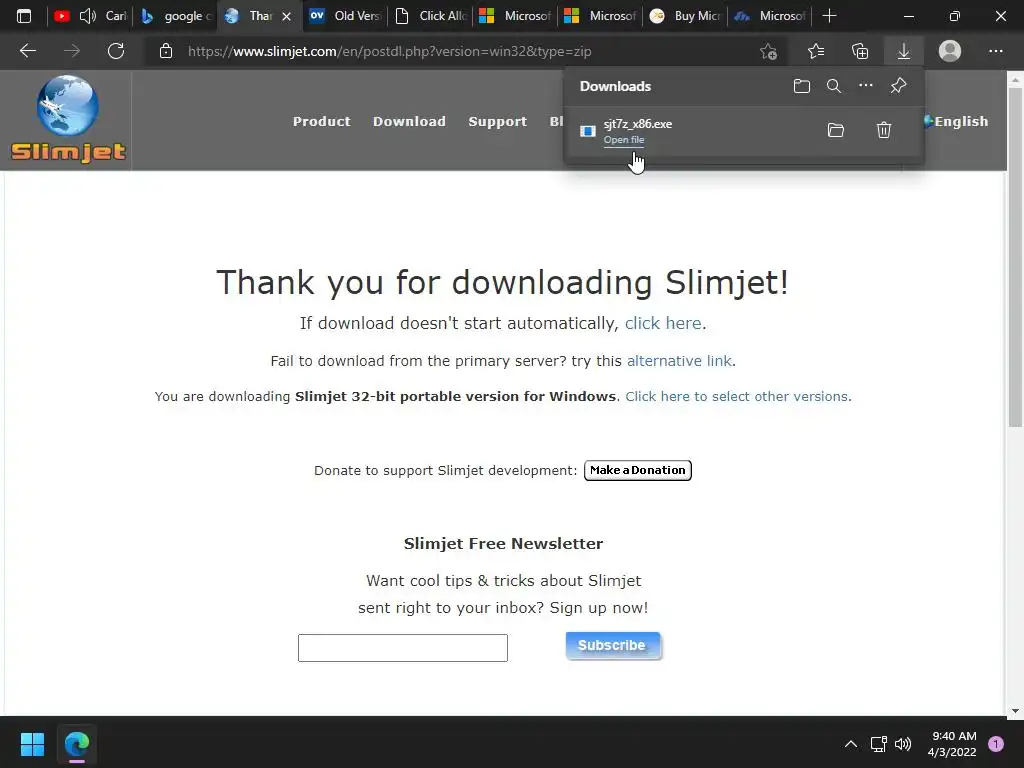1024x768 pixels.
Task: Click the address bar URL
Action: (389, 52)
